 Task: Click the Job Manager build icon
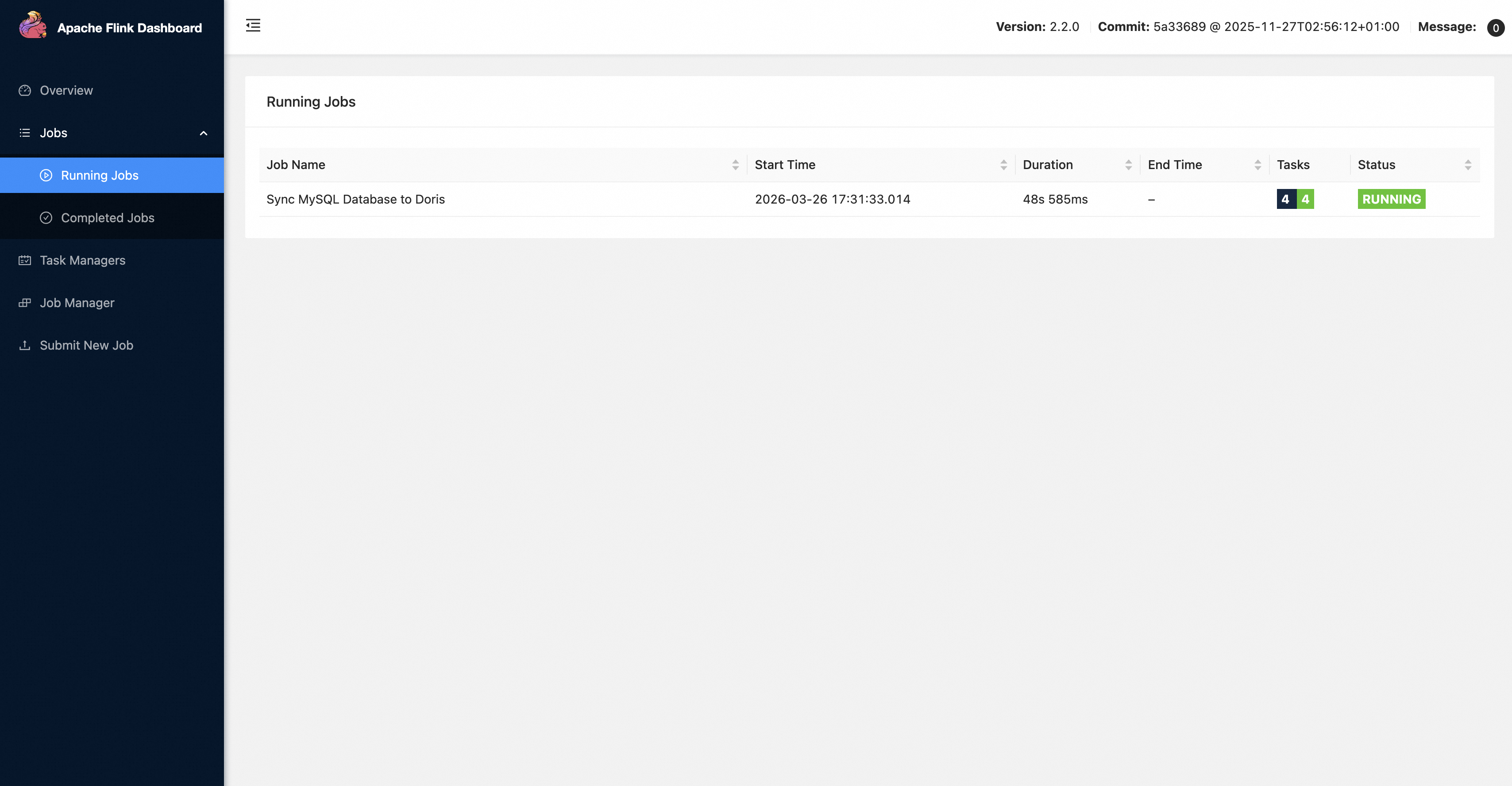25,303
